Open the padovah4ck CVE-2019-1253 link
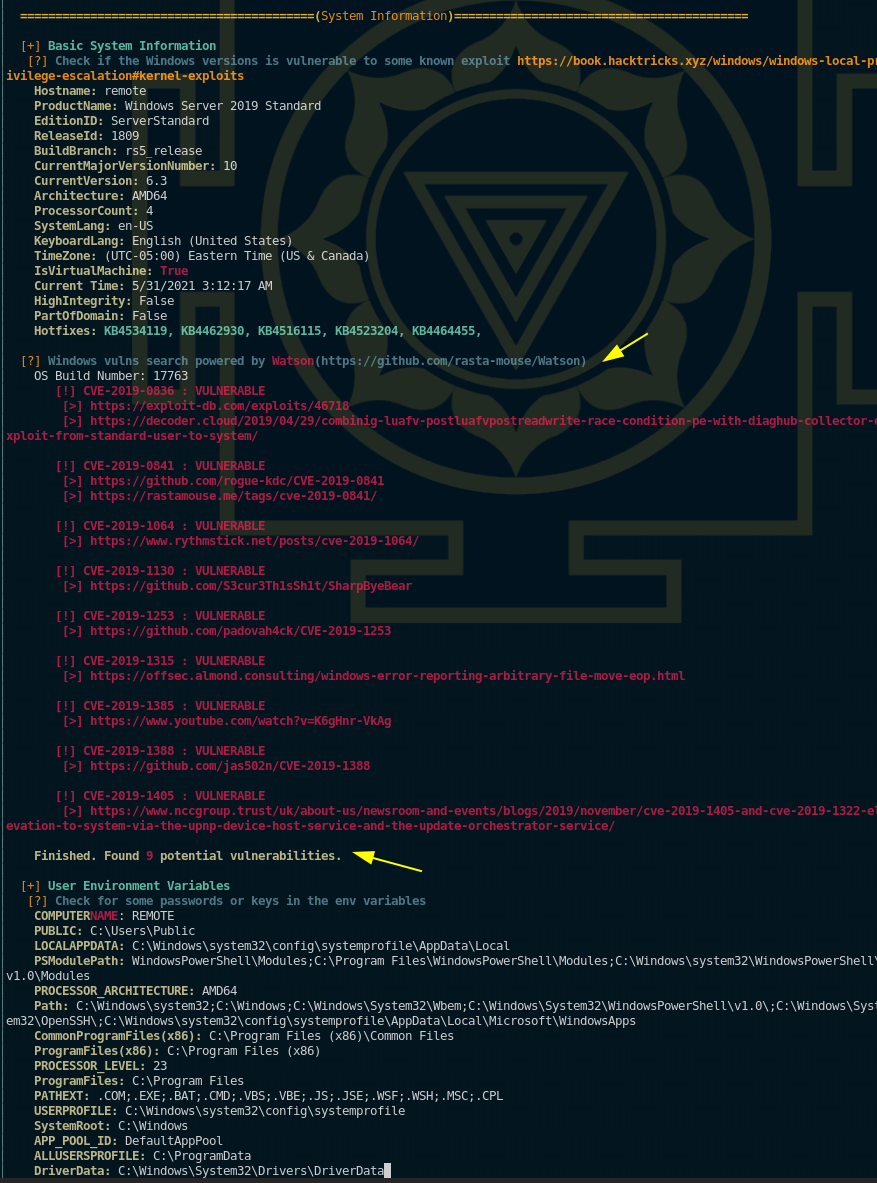Viewport: 877px width, 1183px height. pyautogui.click(x=240, y=631)
